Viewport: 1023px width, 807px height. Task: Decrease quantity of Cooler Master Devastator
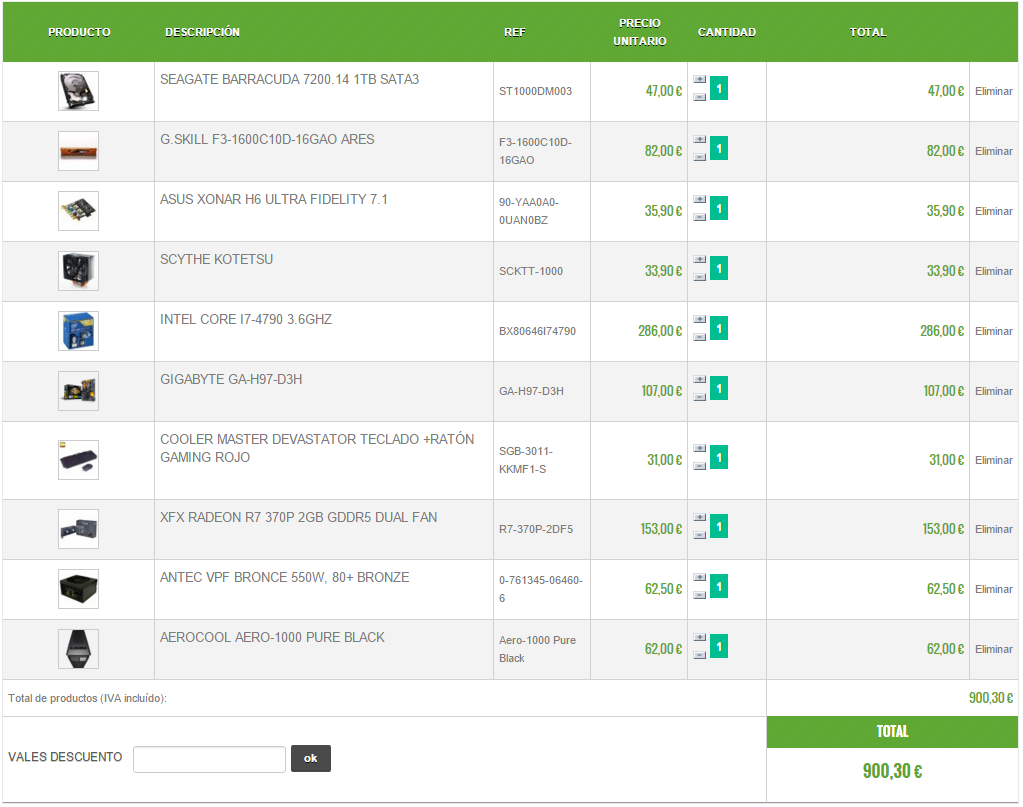(x=699, y=466)
